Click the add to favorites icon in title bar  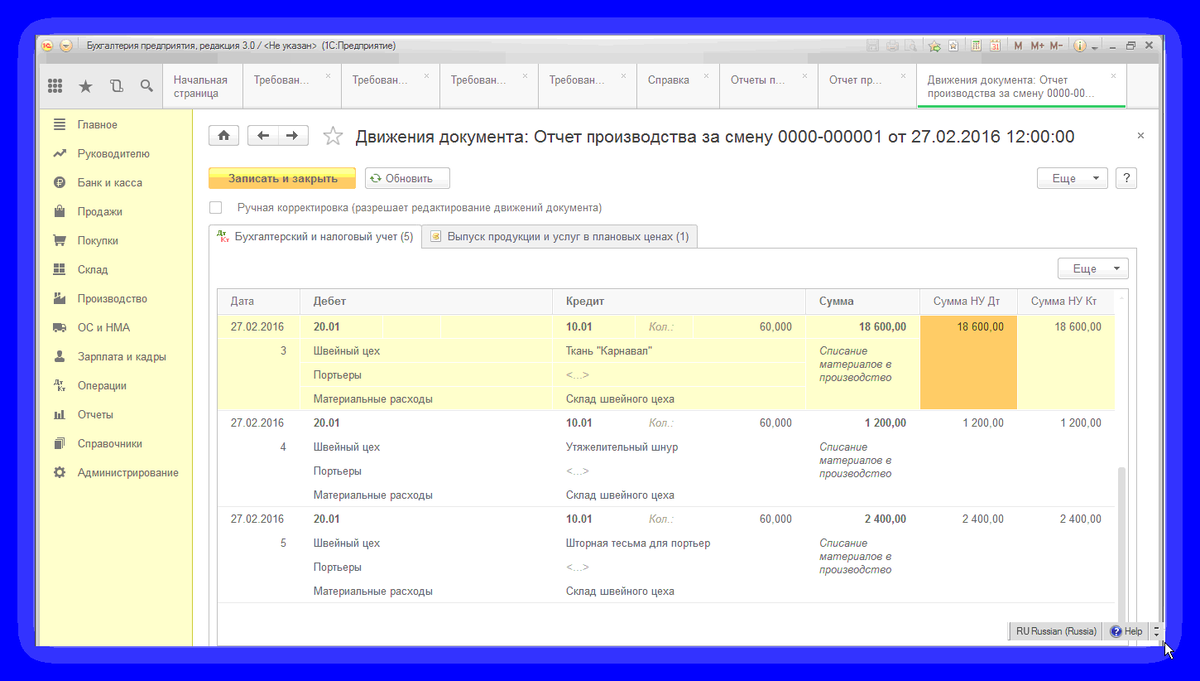click(x=935, y=46)
